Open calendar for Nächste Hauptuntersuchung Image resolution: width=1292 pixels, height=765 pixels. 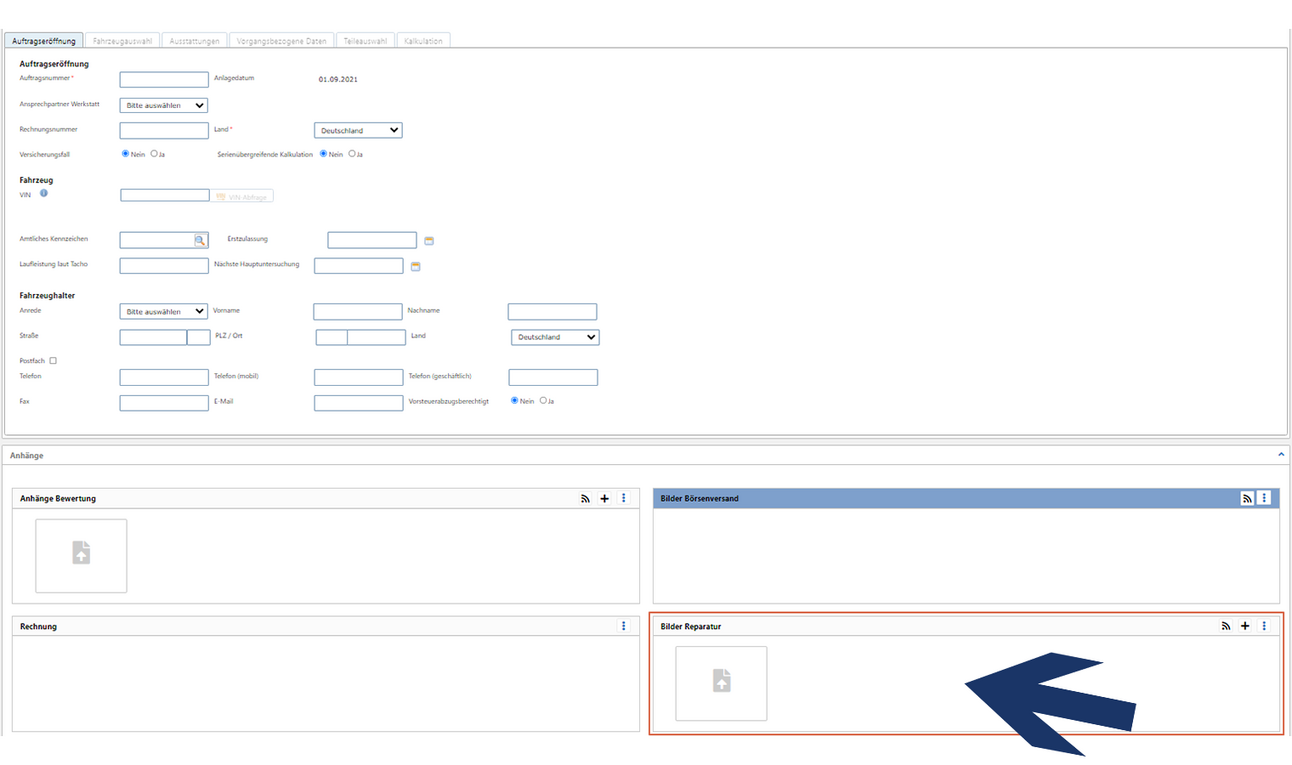point(416,267)
